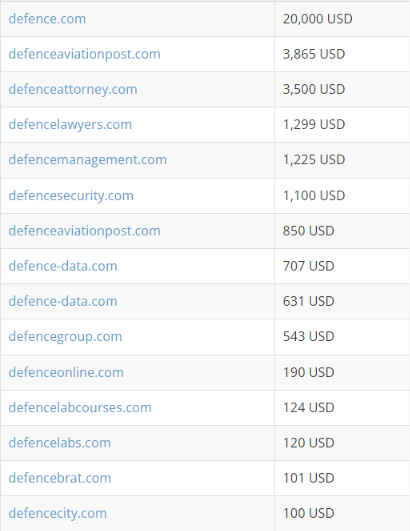Click the defenceattorney.com link

point(73,89)
